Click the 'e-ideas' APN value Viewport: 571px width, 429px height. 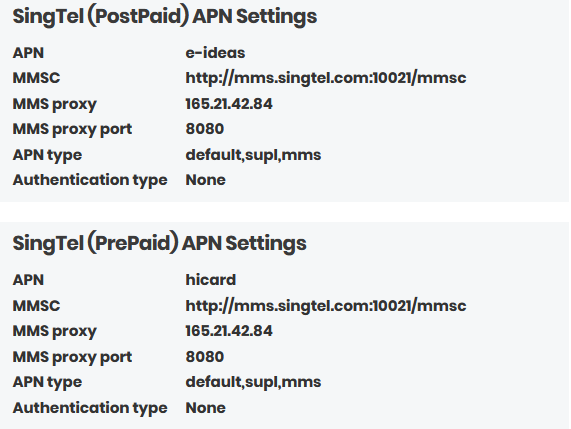215,53
